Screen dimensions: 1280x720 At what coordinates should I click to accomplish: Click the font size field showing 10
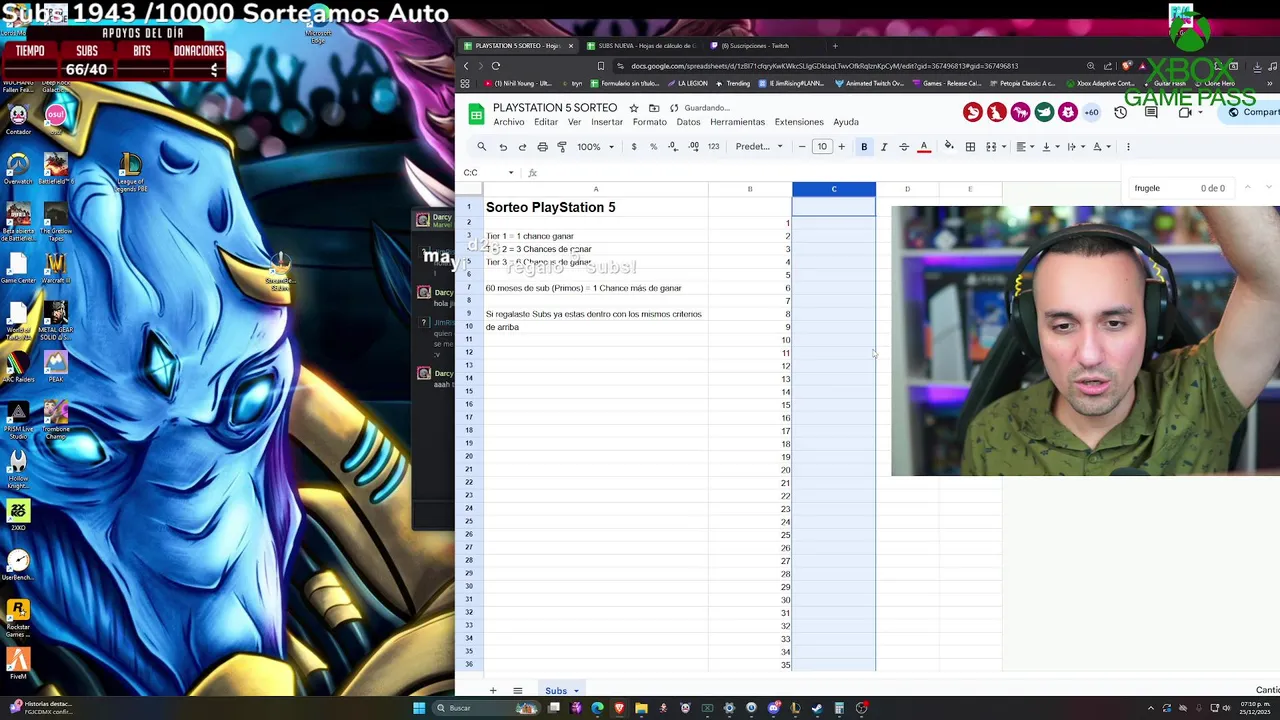pos(822,147)
